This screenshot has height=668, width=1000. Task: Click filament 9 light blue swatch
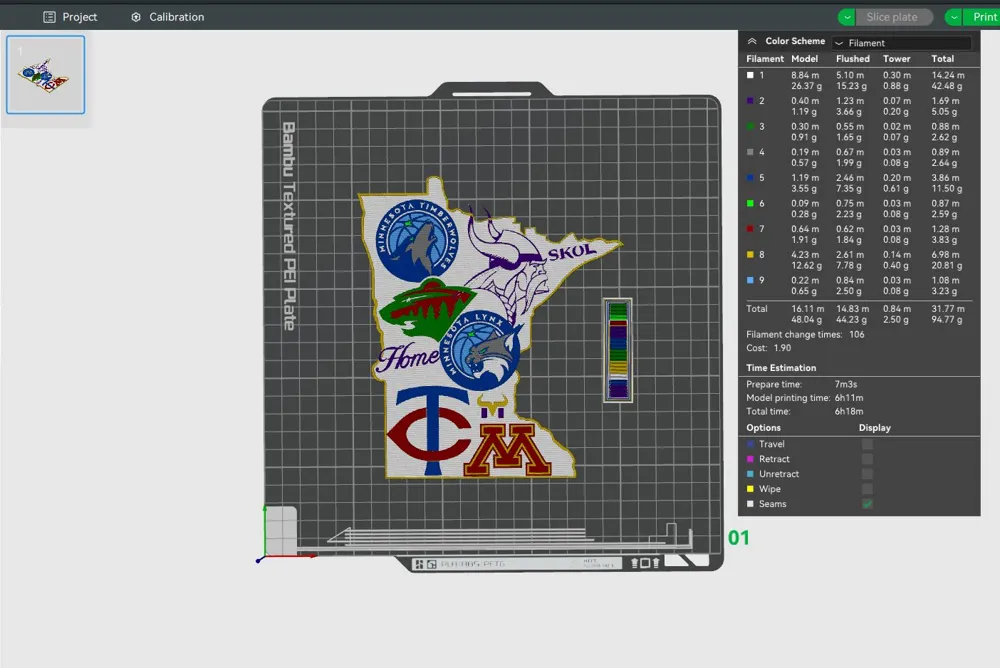click(750, 280)
